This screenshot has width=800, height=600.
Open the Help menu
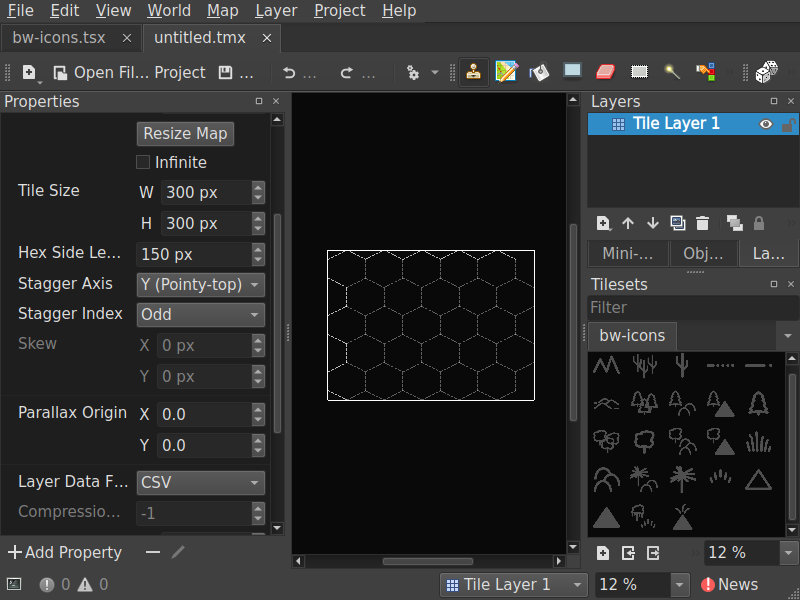point(399,11)
